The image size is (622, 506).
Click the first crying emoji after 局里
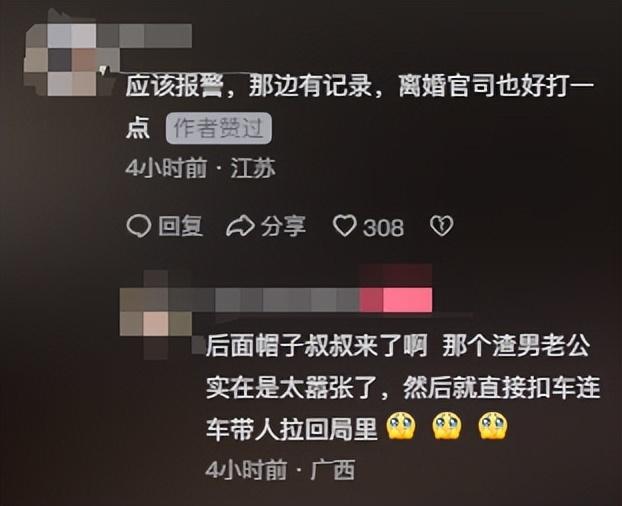(x=401, y=426)
